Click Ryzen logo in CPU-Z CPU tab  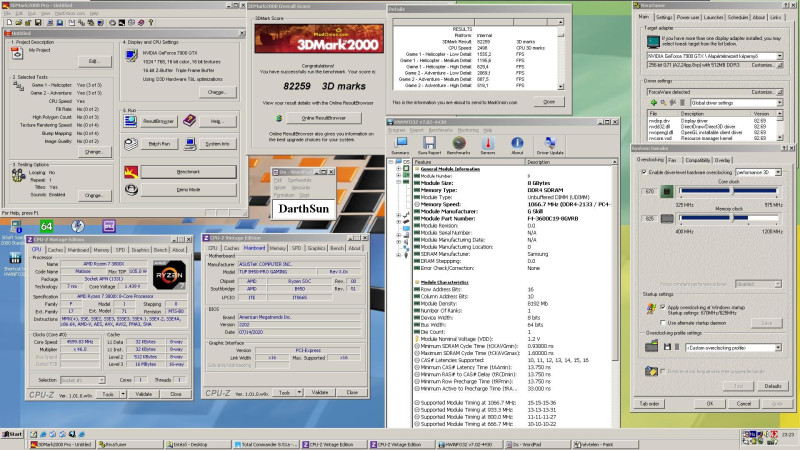pyautogui.click(x=169, y=275)
